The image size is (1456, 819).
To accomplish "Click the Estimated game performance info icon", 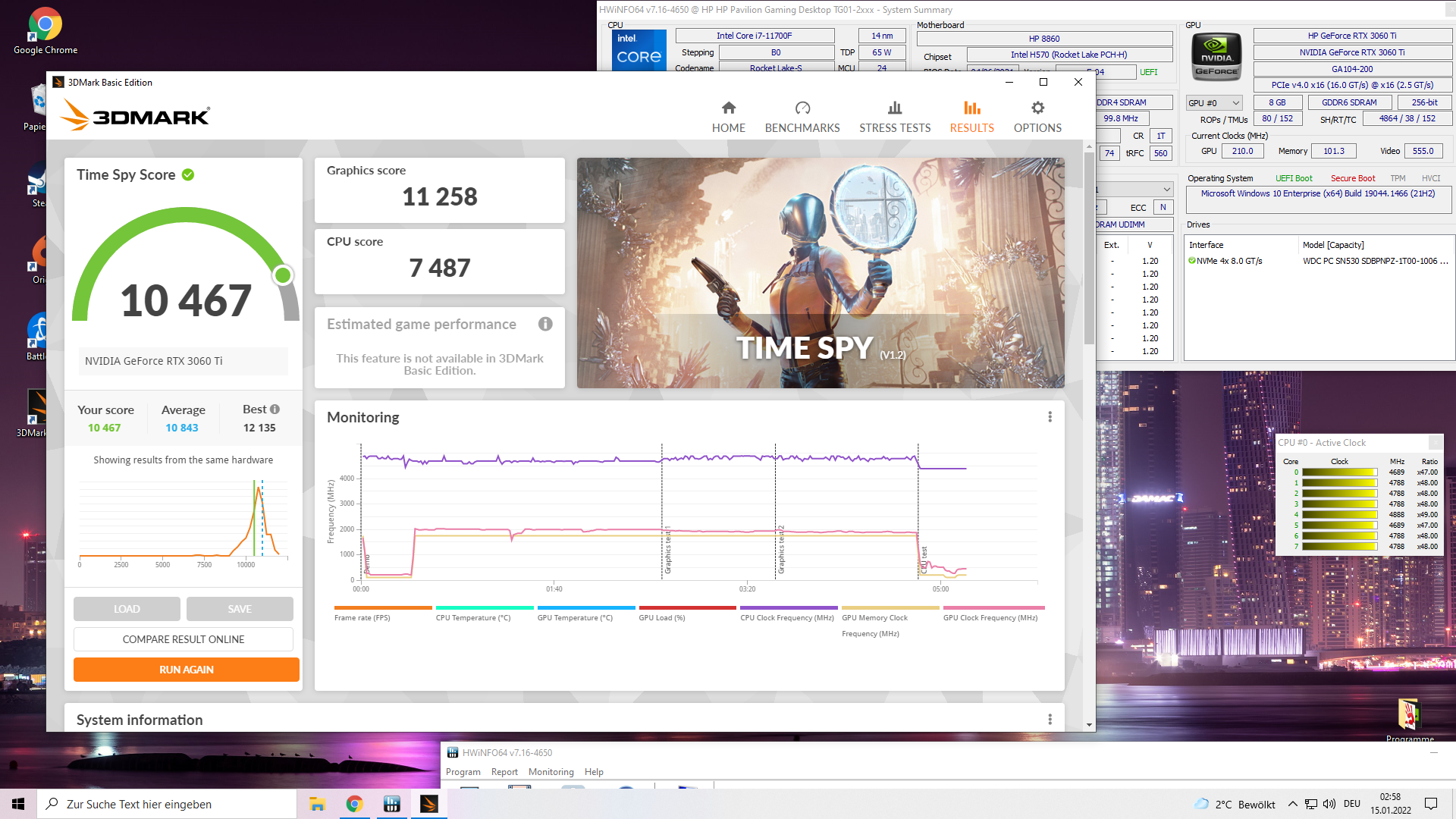I will (x=545, y=325).
